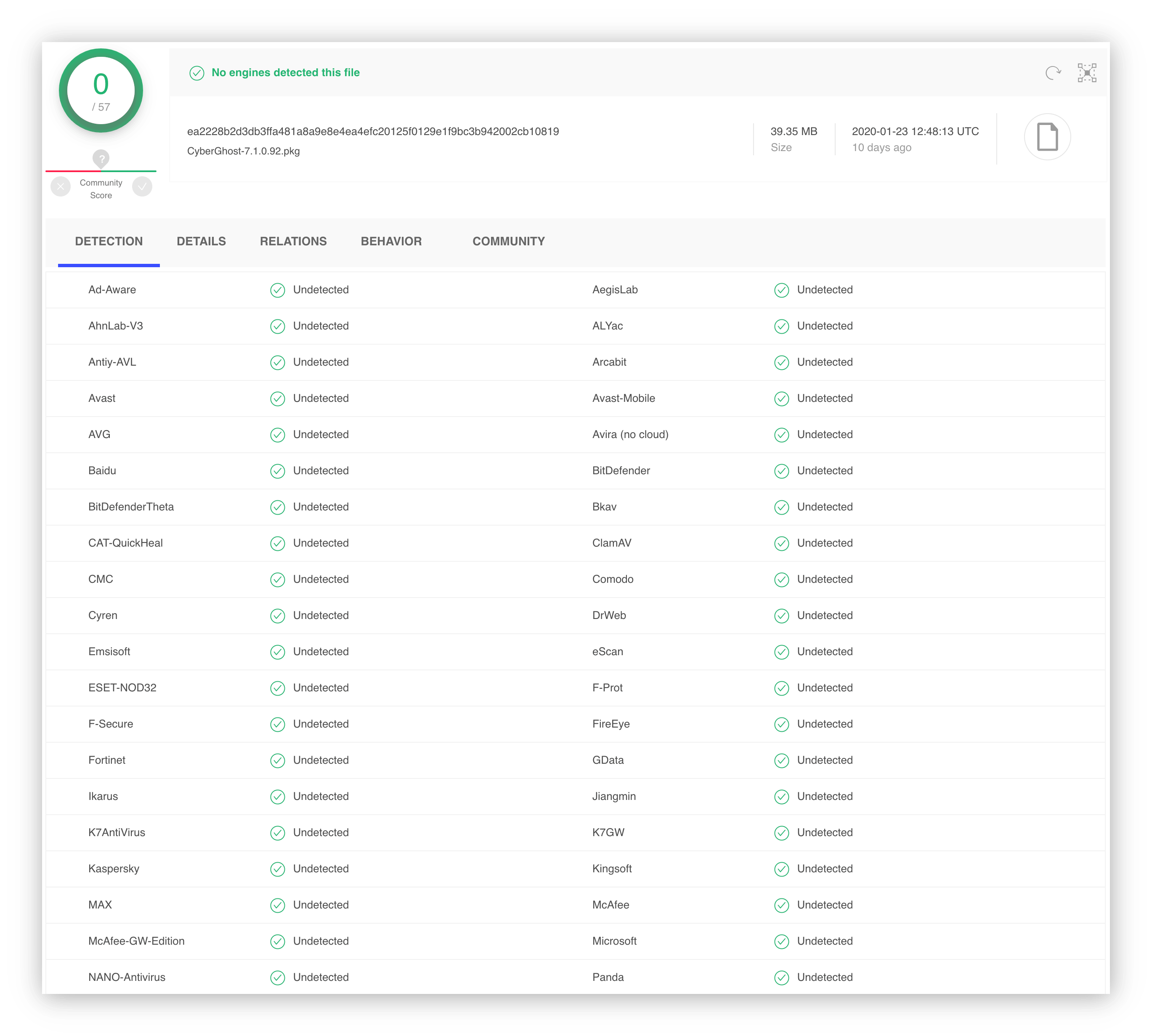Click the Bkav undetected check icon
Image resolution: width=1152 pixels, height=1036 pixels.
point(781,507)
